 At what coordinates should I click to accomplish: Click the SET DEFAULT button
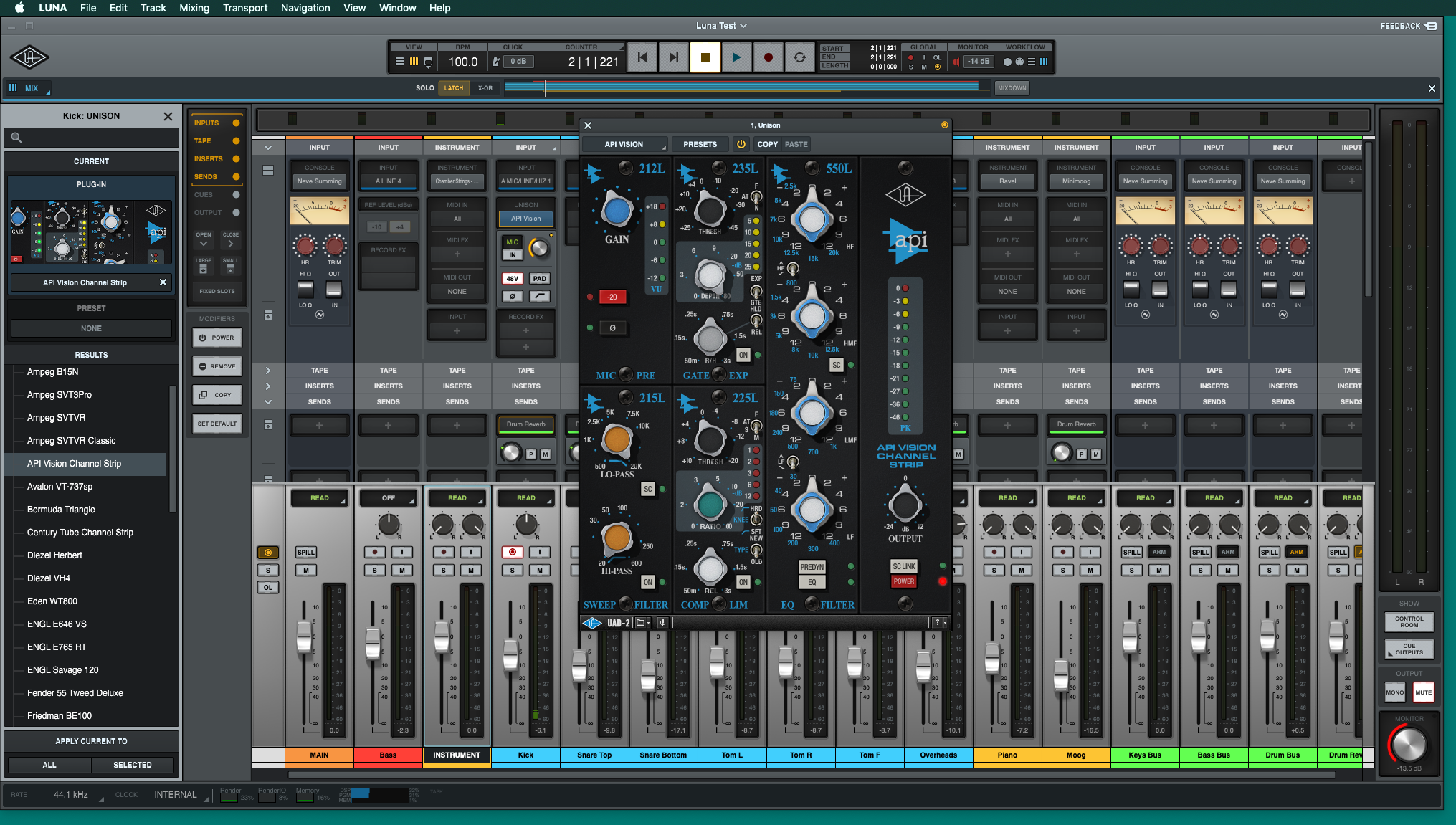pyautogui.click(x=217, y=424)
